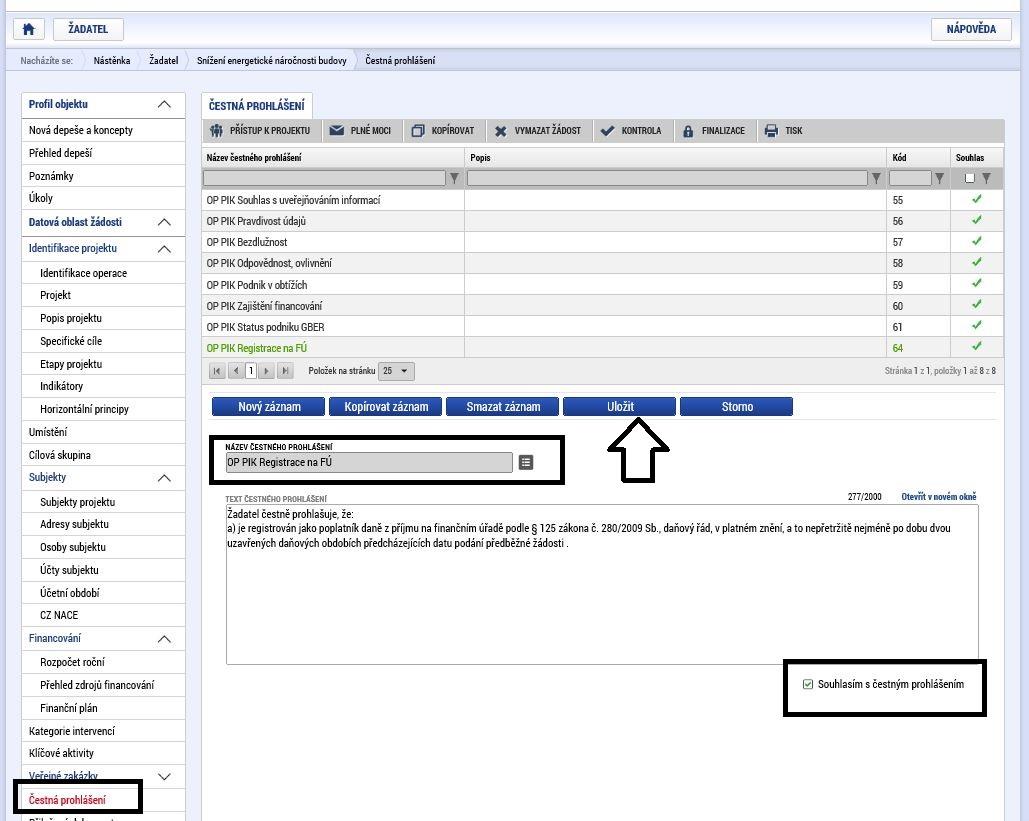Save with the Uložit button
This screenshot has width=1029, height=821.
tap(620, 407)
